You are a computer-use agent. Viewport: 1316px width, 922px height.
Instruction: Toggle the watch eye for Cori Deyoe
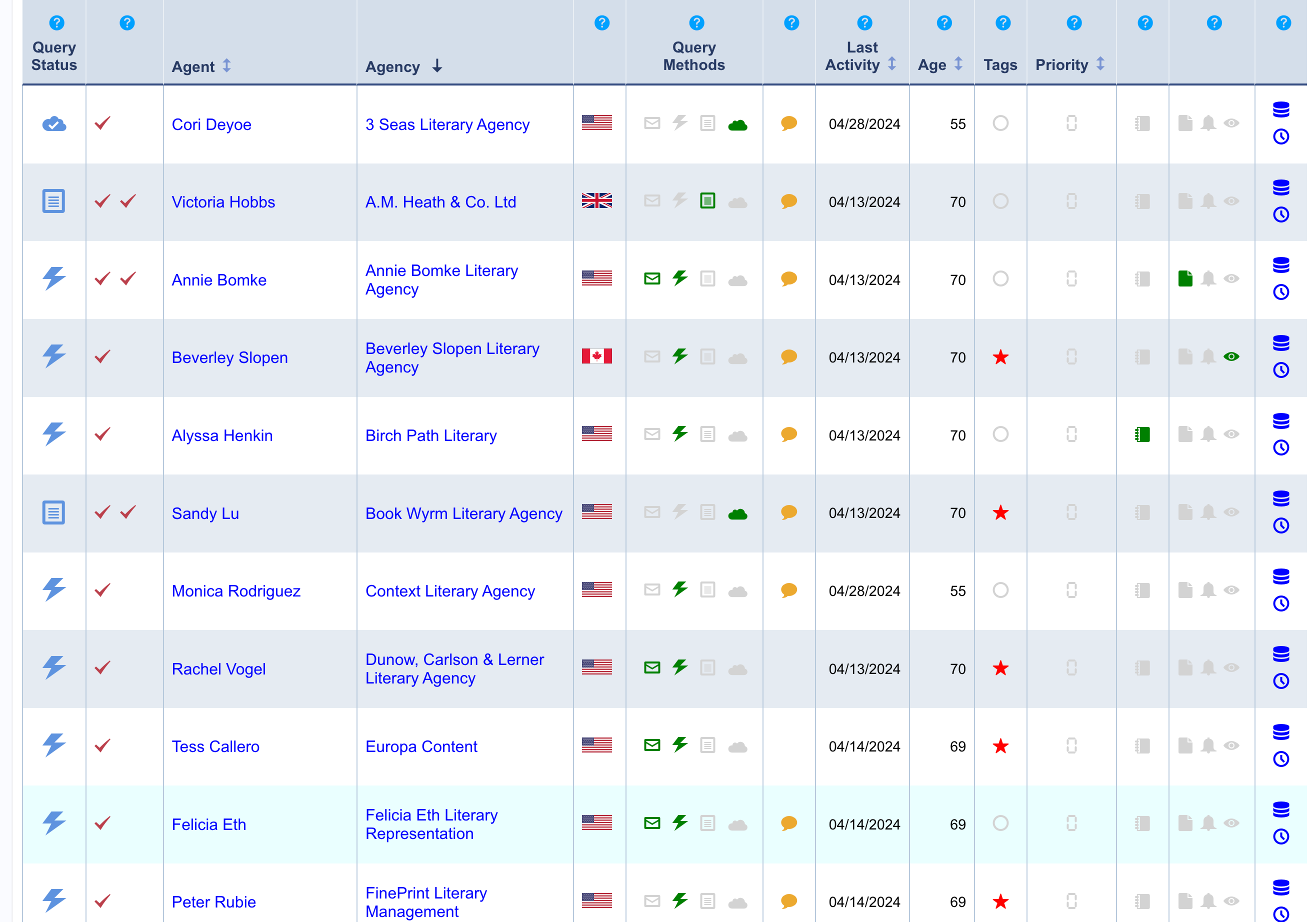coord(1231,123)
